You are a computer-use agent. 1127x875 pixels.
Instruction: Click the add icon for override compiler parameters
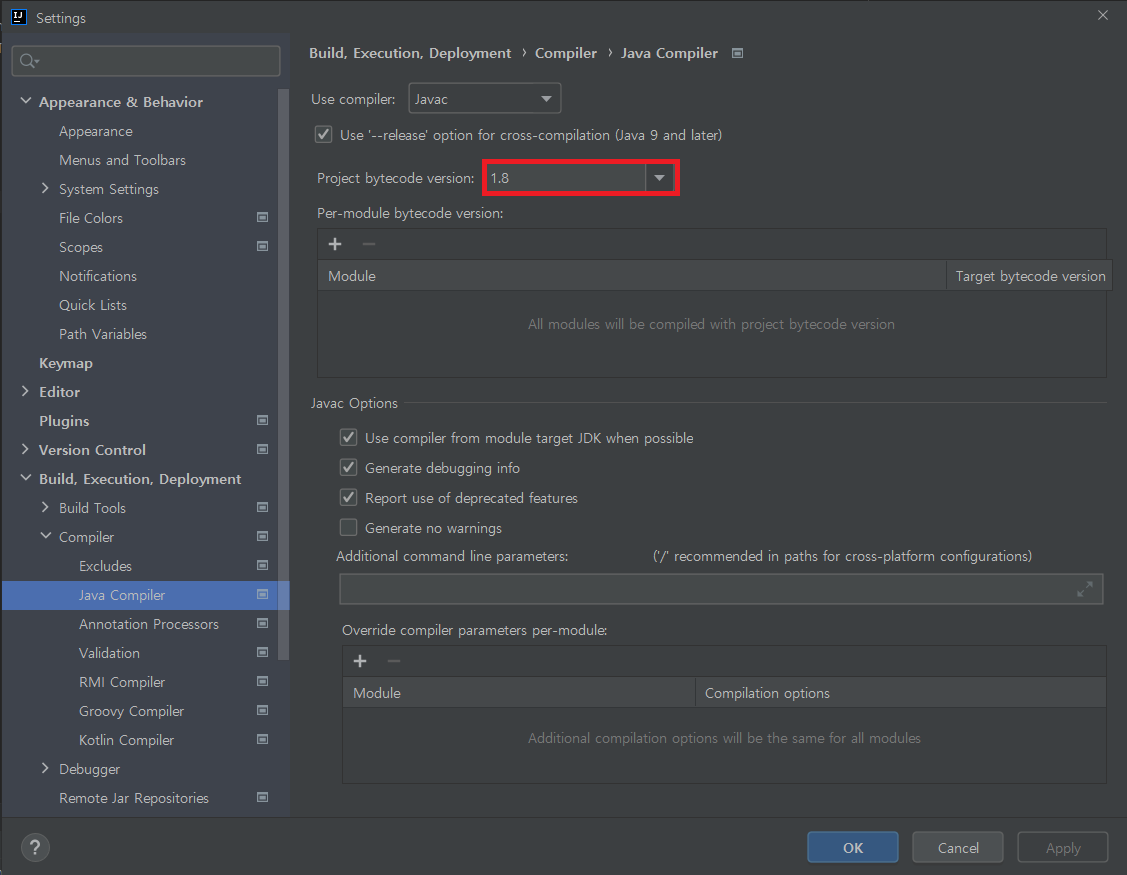pos(360,661)
